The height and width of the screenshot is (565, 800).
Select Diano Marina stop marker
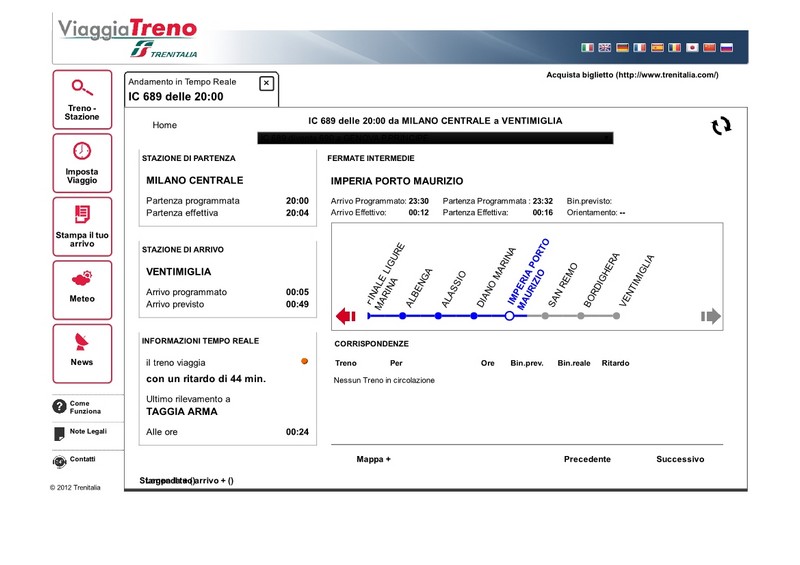[x=474, y=316]
